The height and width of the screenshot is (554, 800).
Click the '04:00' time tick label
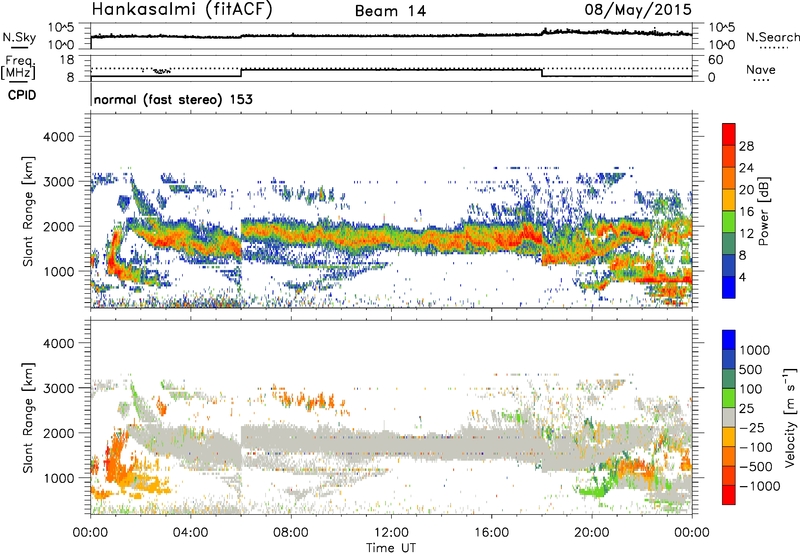pos(191,533)
